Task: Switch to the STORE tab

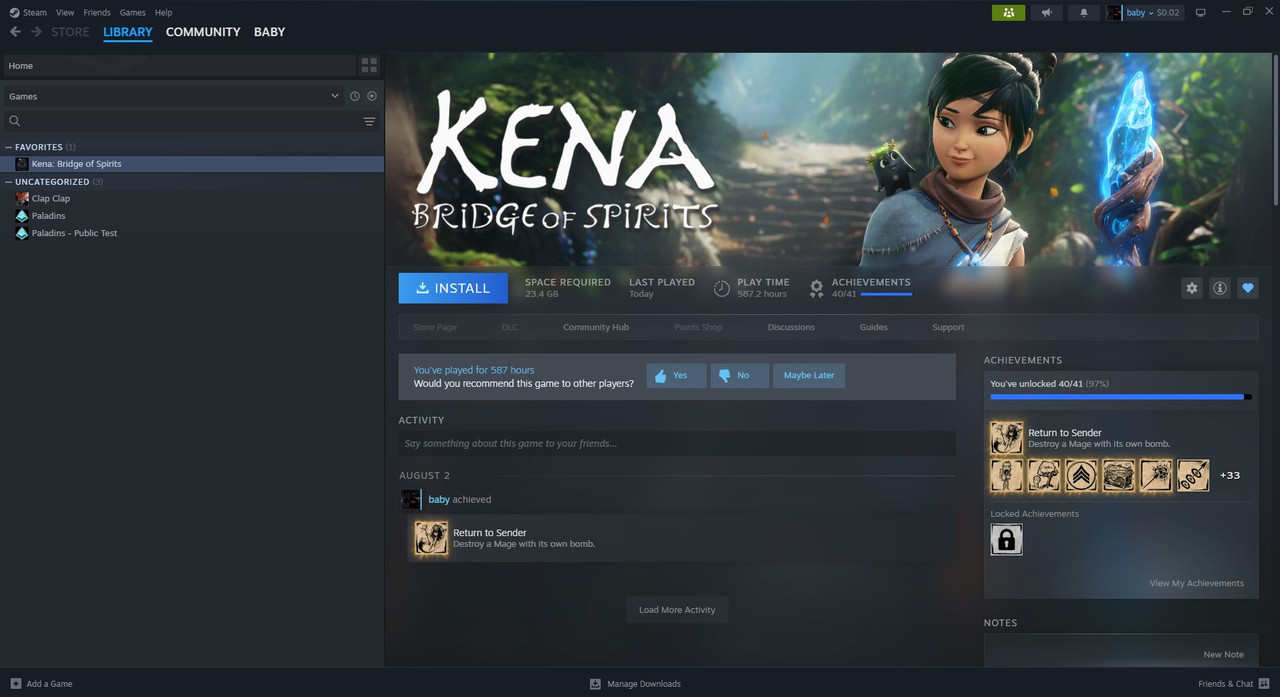Action: (x=70, y=32)
